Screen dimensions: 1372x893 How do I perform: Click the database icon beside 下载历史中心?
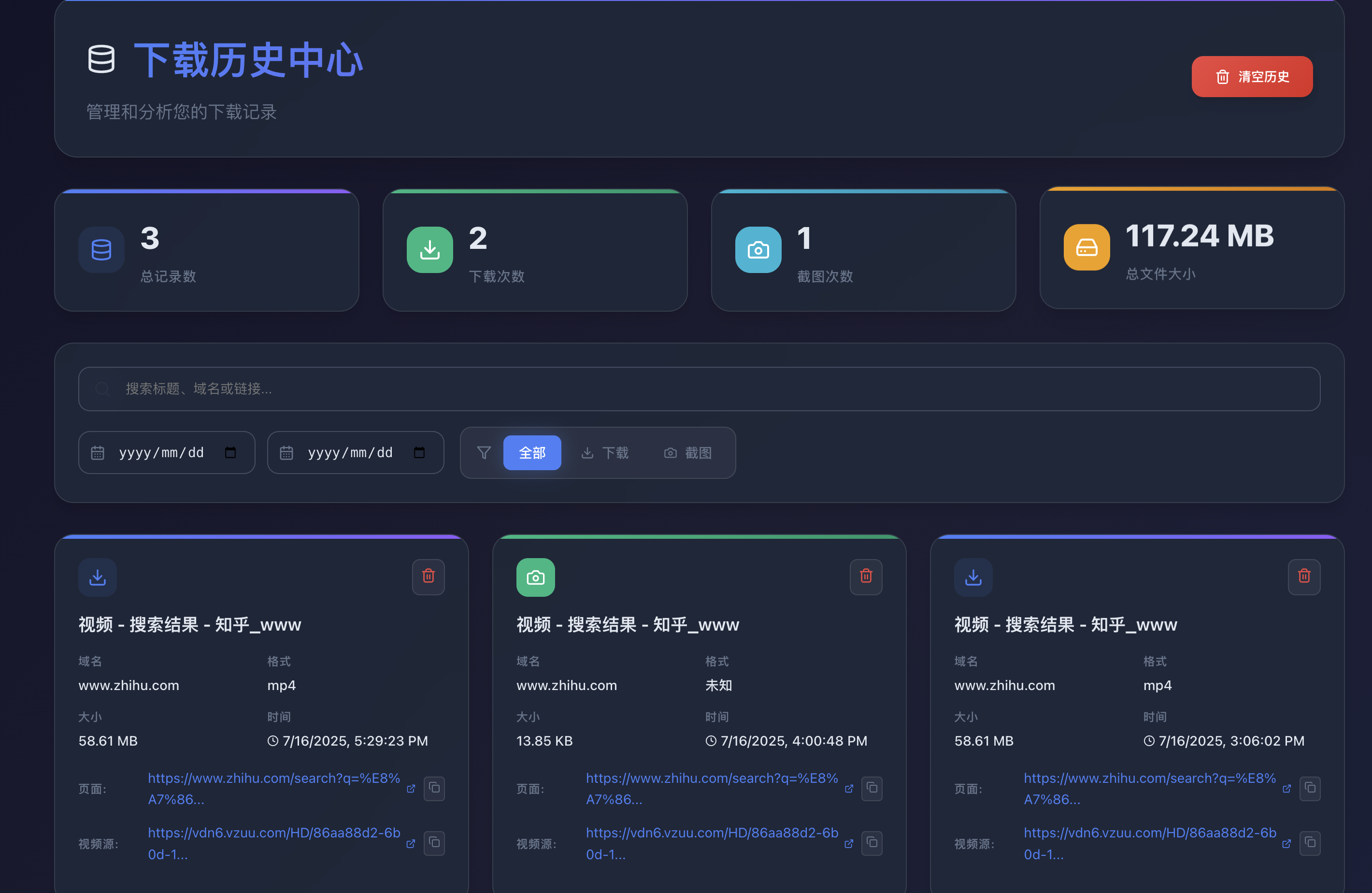coord(101,59)
